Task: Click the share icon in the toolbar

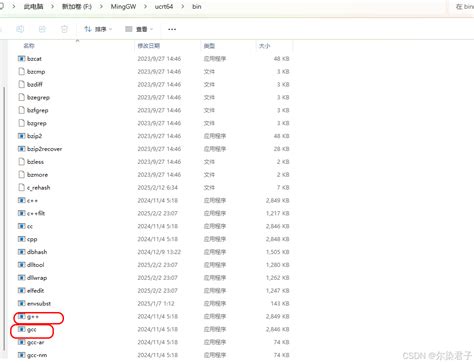Action: pos(42,29)
